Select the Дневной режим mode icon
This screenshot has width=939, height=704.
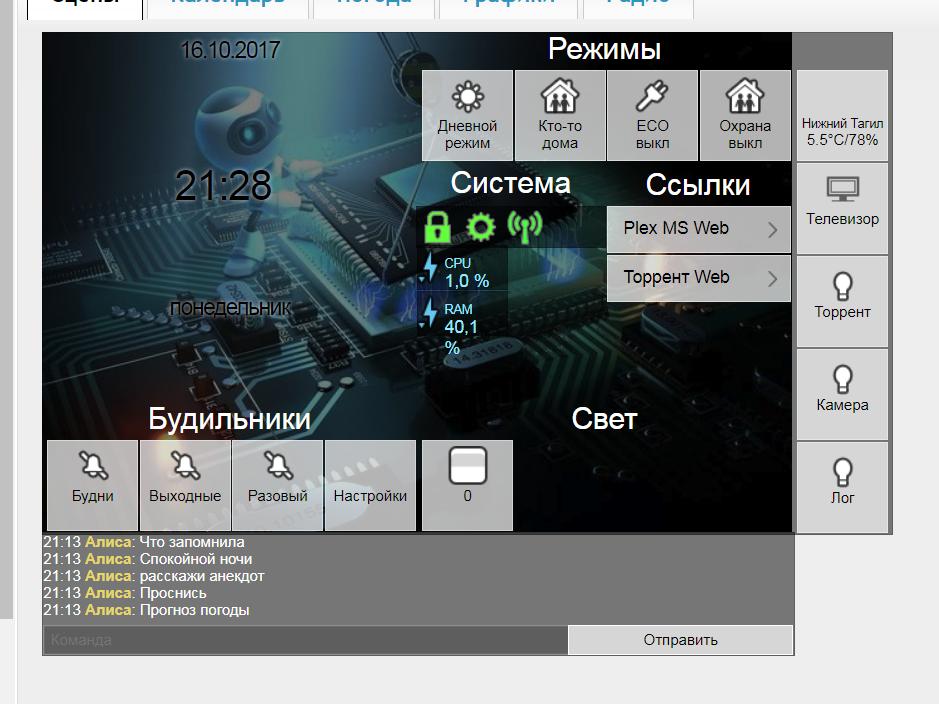[466, 113]
